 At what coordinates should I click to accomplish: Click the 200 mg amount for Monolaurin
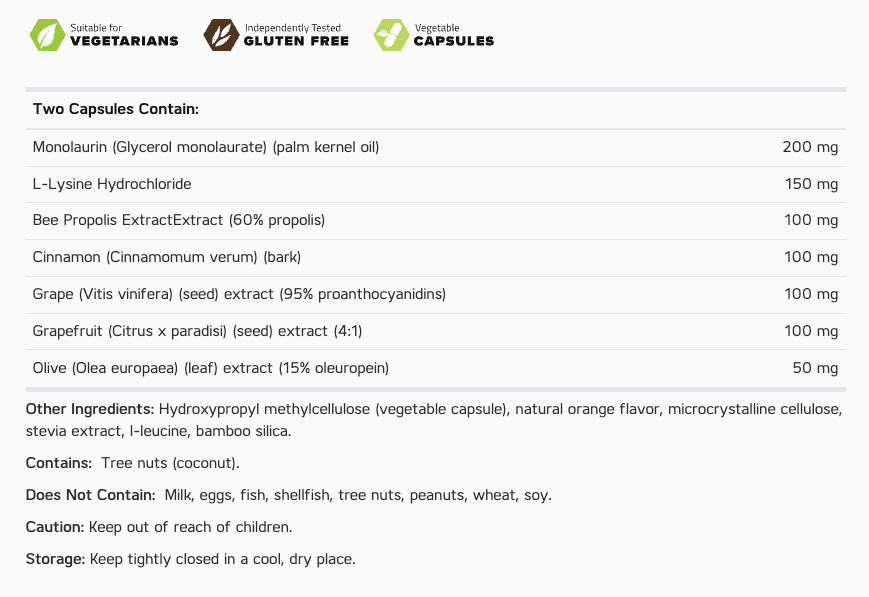[x=810, y=147]
